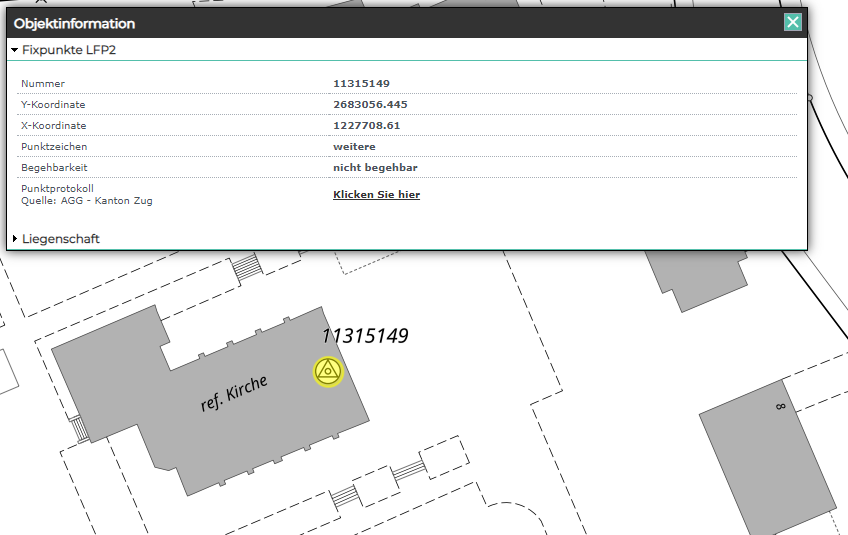Open the 'Klicken Sie hier' Punktprotokoll link
848x535 pixels.
(x=376, y=195)
